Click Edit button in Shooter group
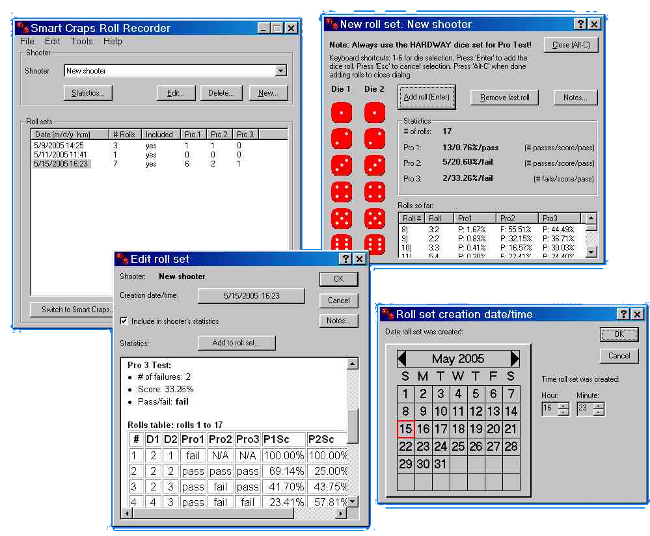Viewport: 650px width, 536px height. point(176,93)
